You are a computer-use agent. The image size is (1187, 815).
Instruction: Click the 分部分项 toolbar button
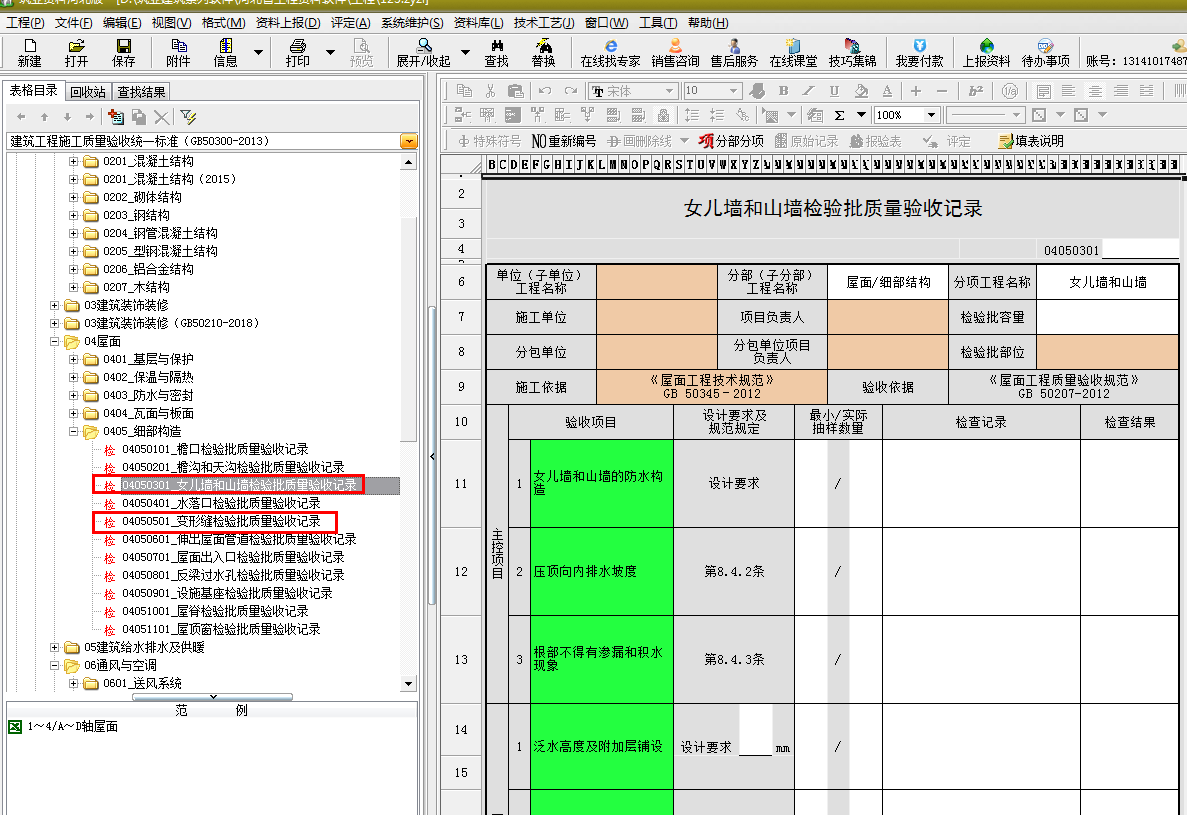731,141
